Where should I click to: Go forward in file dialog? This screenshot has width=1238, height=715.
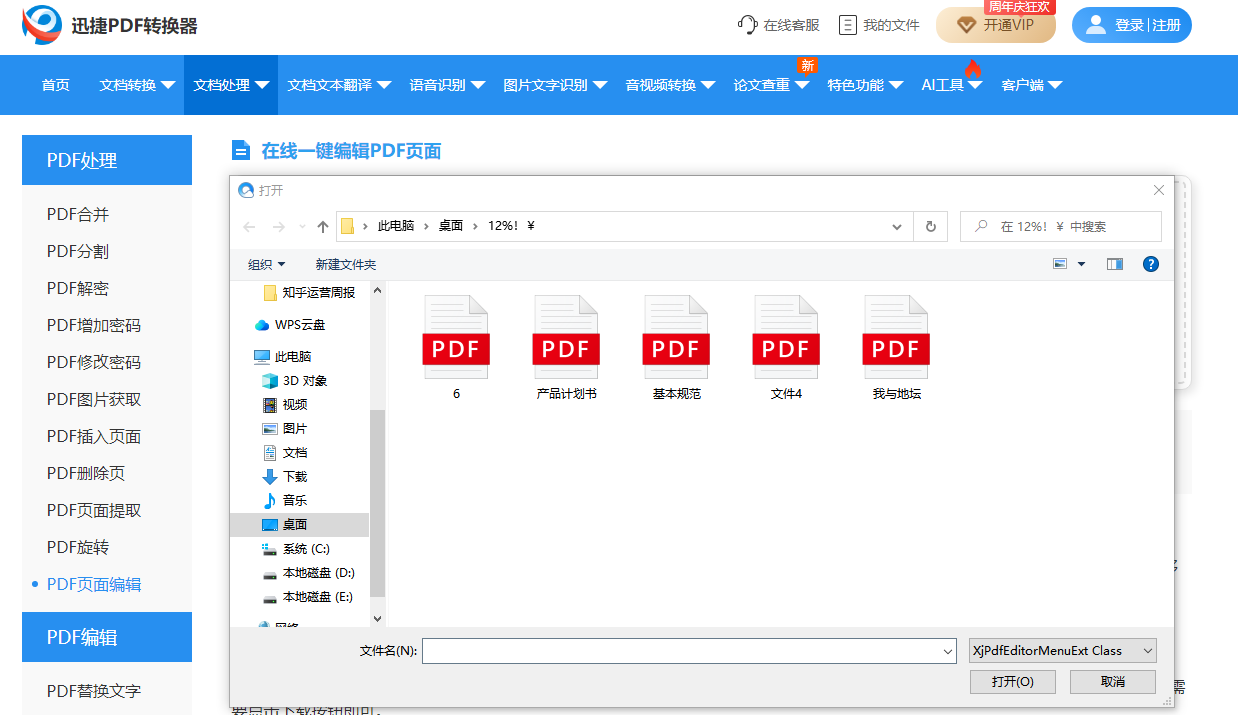point(279,227)
